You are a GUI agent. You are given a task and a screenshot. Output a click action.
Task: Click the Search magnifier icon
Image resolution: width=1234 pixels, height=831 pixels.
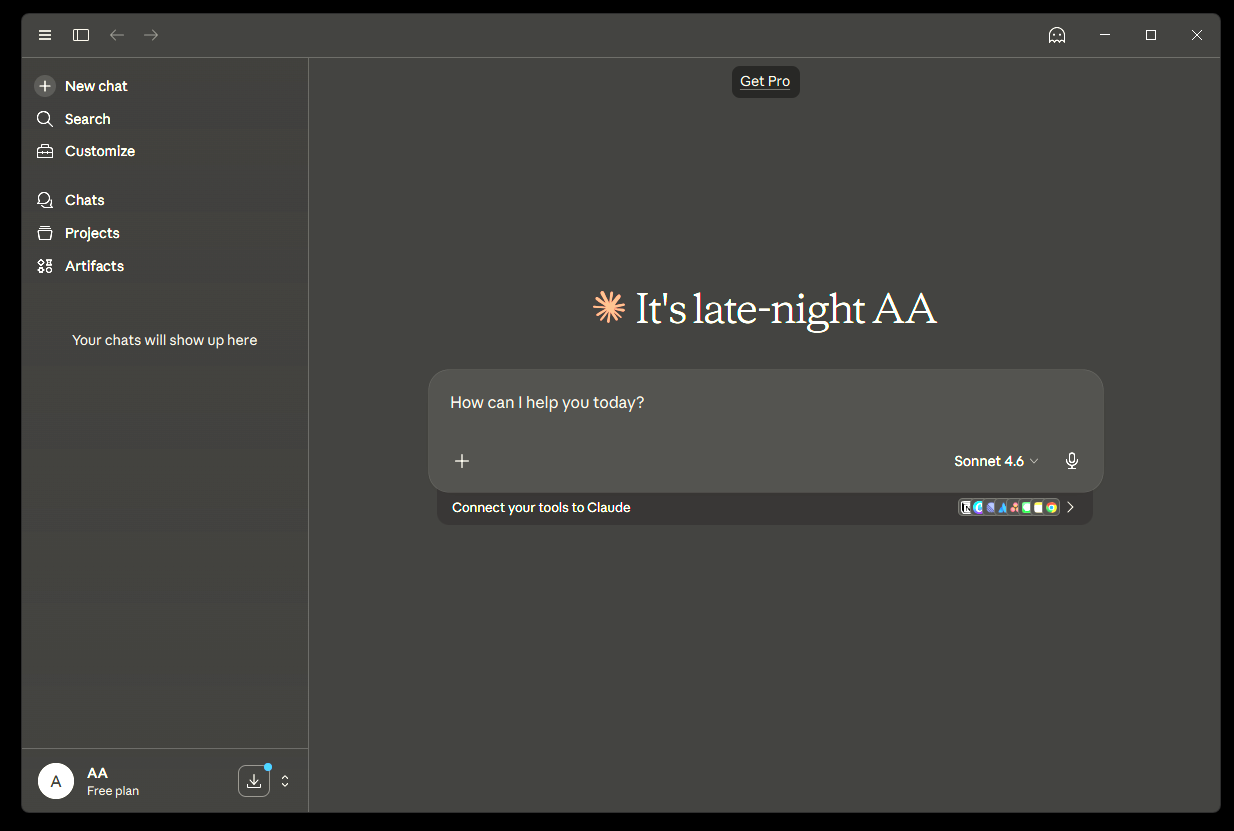(x=45, y=119)
